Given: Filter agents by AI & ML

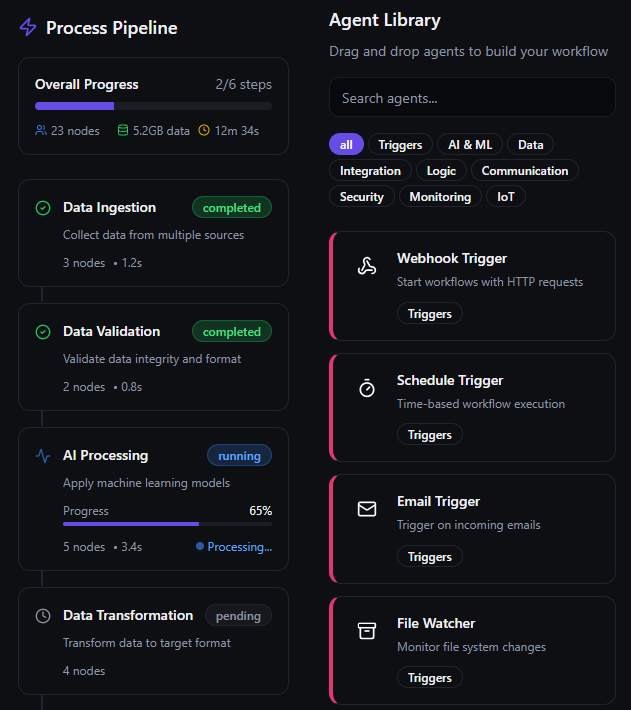Looking at the screenshot, I should click(470, 145).
